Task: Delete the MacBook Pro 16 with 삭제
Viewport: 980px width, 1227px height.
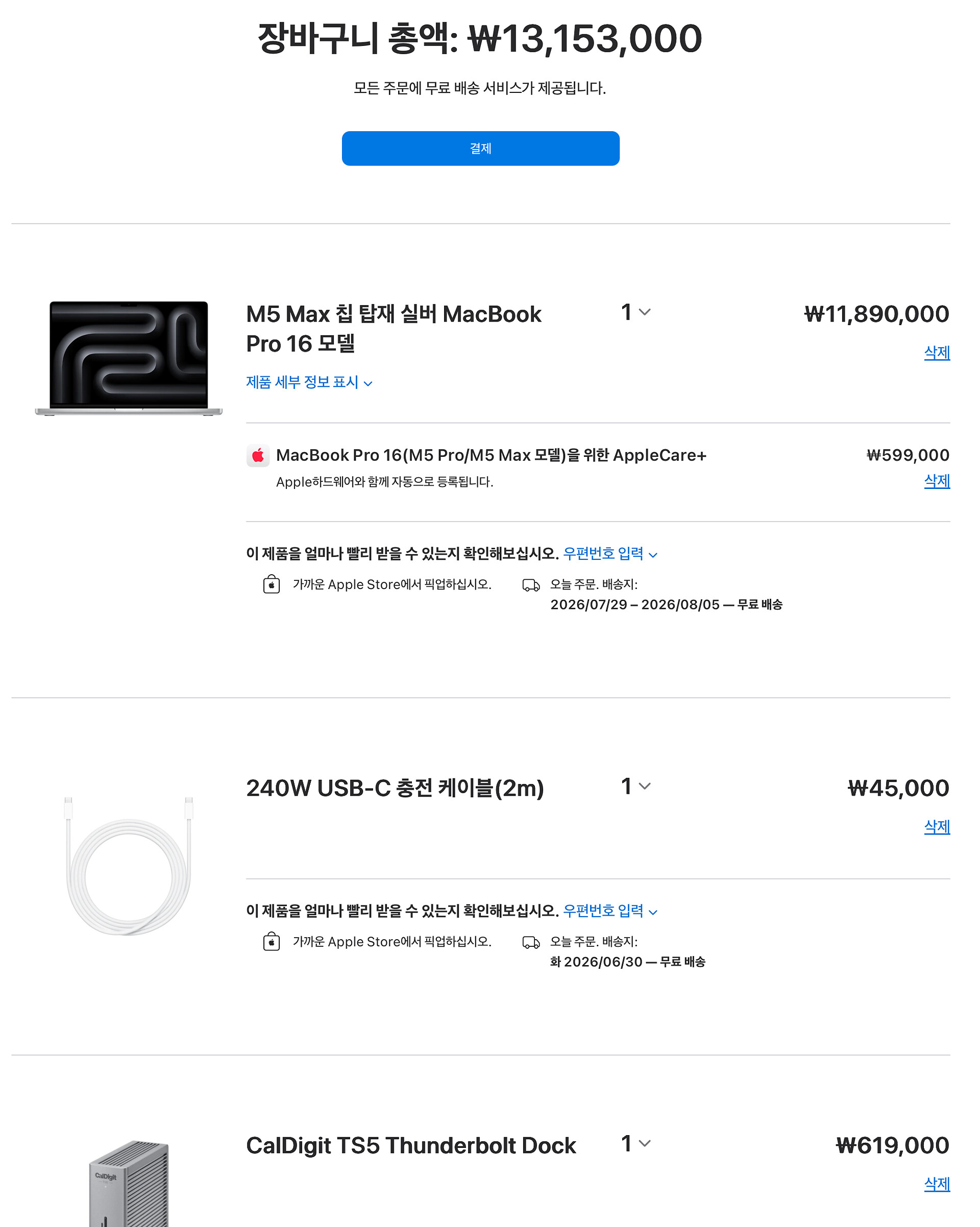Action: (x=937, y=352)
